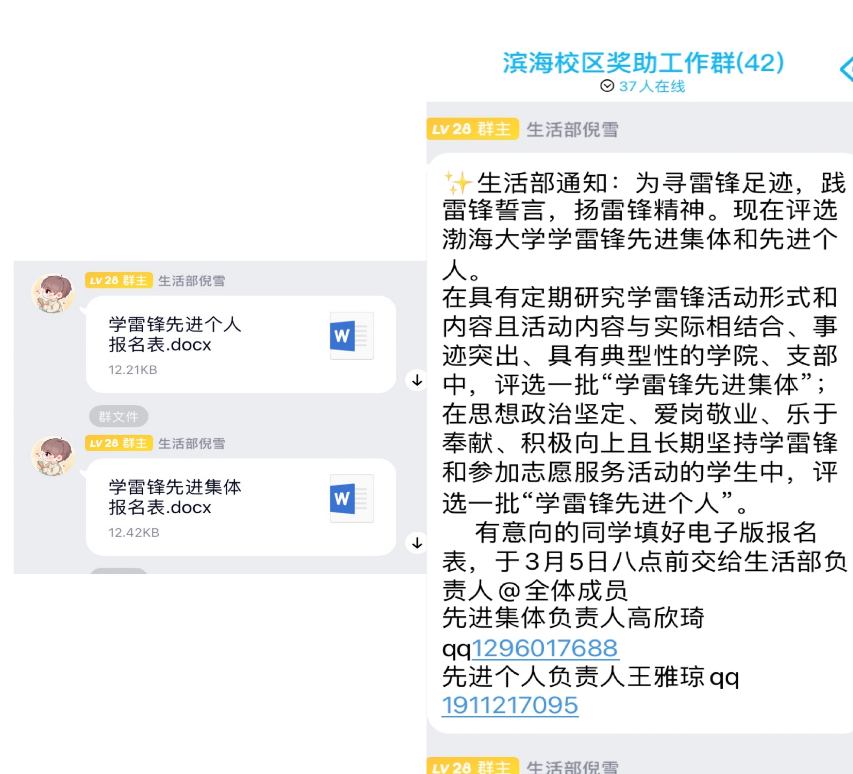Click the blue back chevron beside group title
Viewport: 853px width, 774px height.
click(x=846, y=69)
